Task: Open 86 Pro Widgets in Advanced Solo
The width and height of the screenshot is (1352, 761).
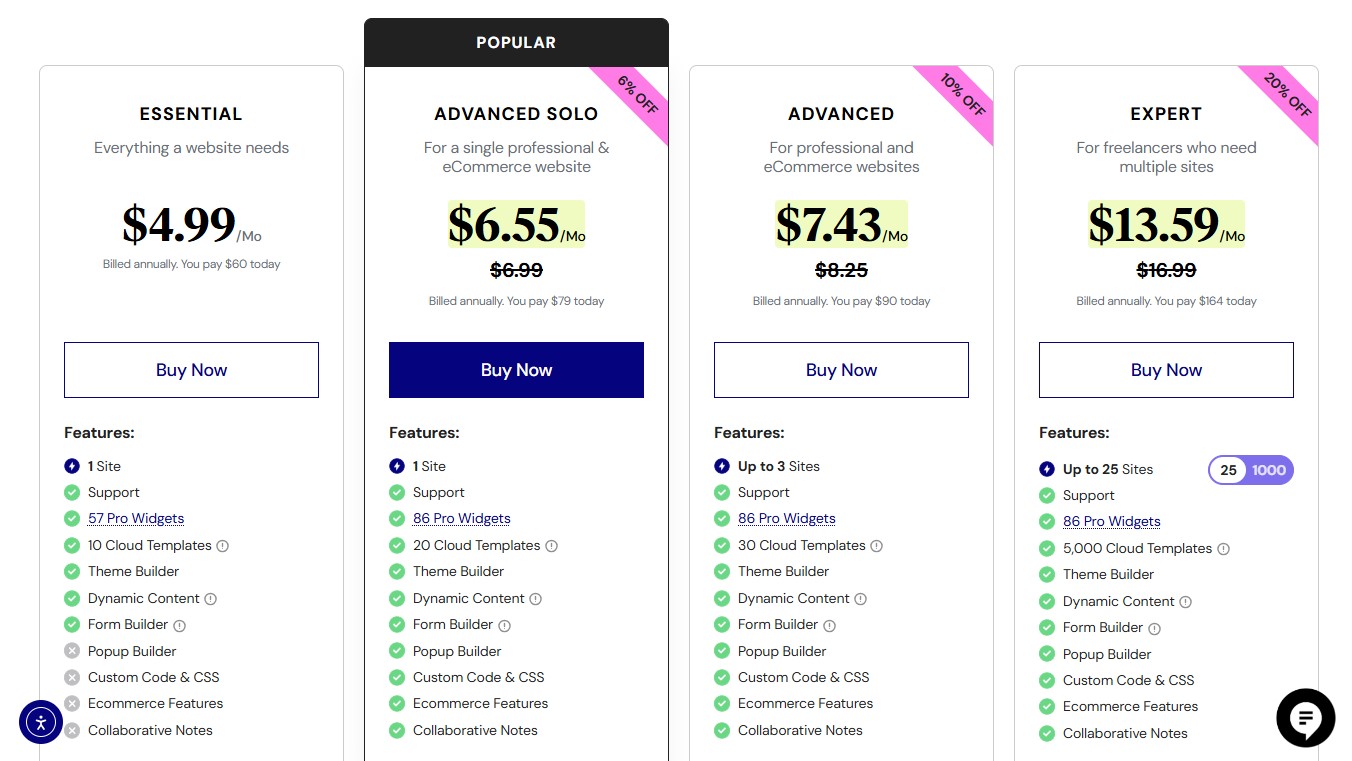Action: (461, 518)
